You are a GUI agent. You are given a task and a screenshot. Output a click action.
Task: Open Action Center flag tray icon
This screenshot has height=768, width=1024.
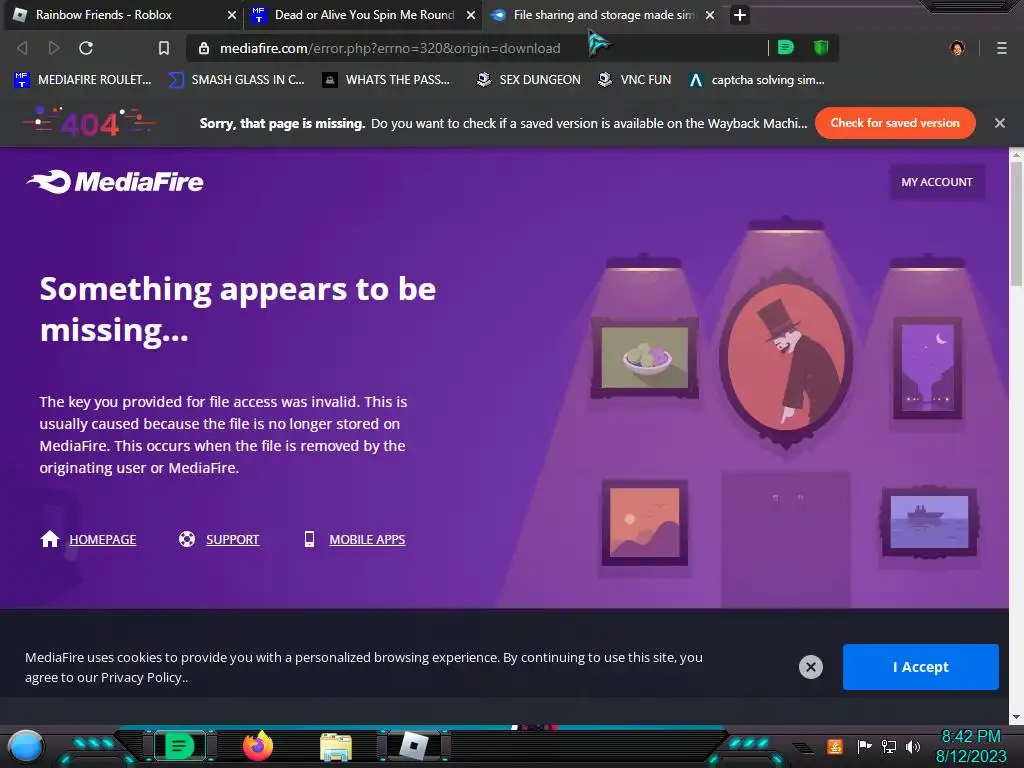864,746
